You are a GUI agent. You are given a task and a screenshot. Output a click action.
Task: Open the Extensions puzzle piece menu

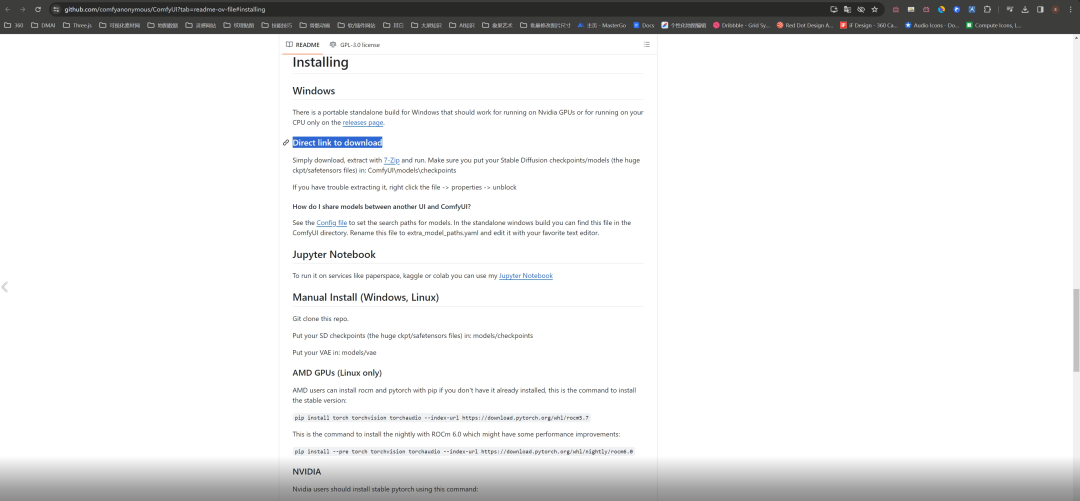pyautogui.click(x=987, y=10)
